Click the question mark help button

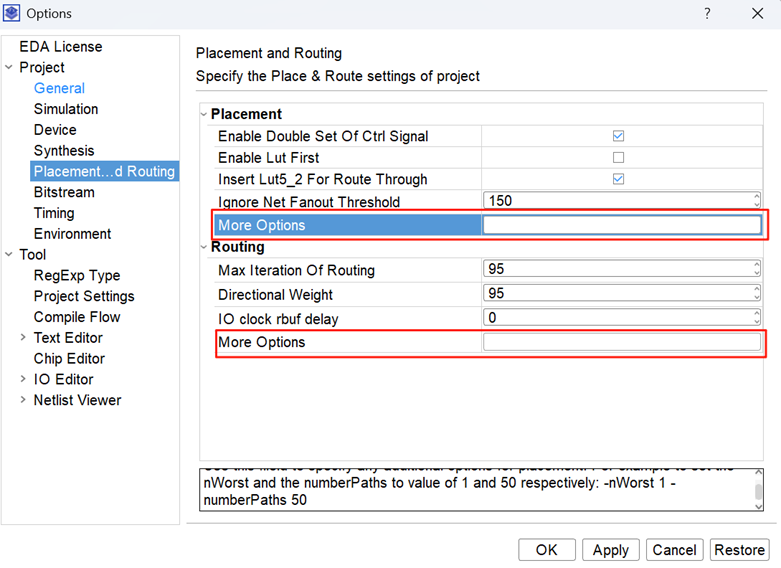click(707, 14)
